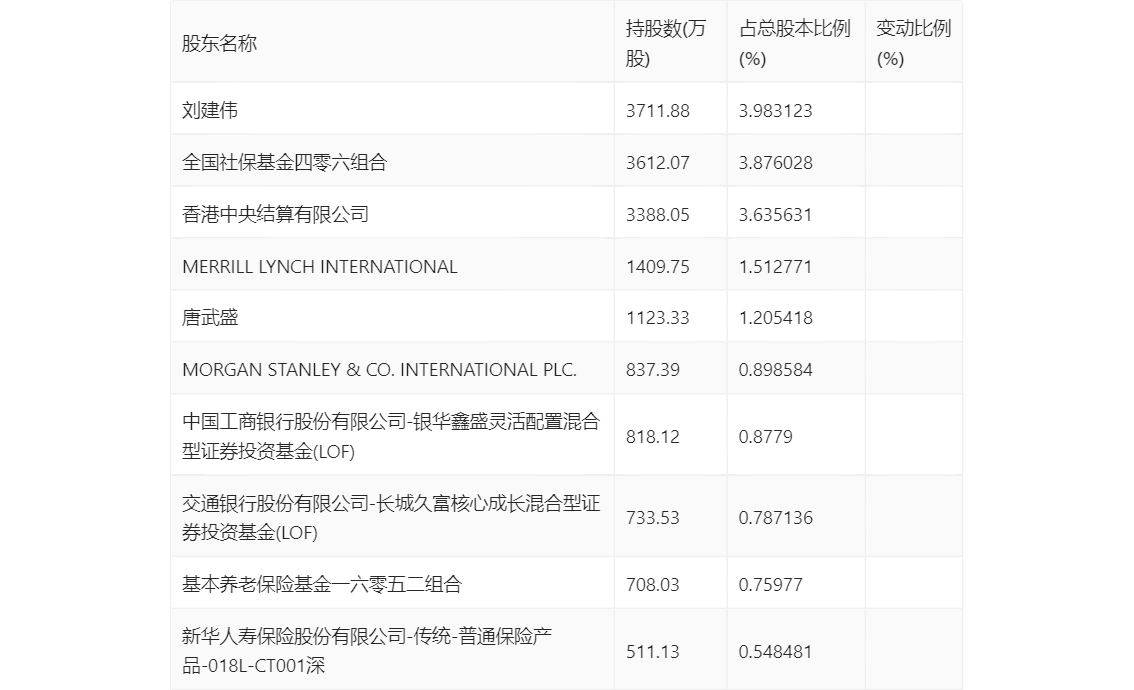Select the value 3711.88

pyautogui.click(x=657, y=111)
